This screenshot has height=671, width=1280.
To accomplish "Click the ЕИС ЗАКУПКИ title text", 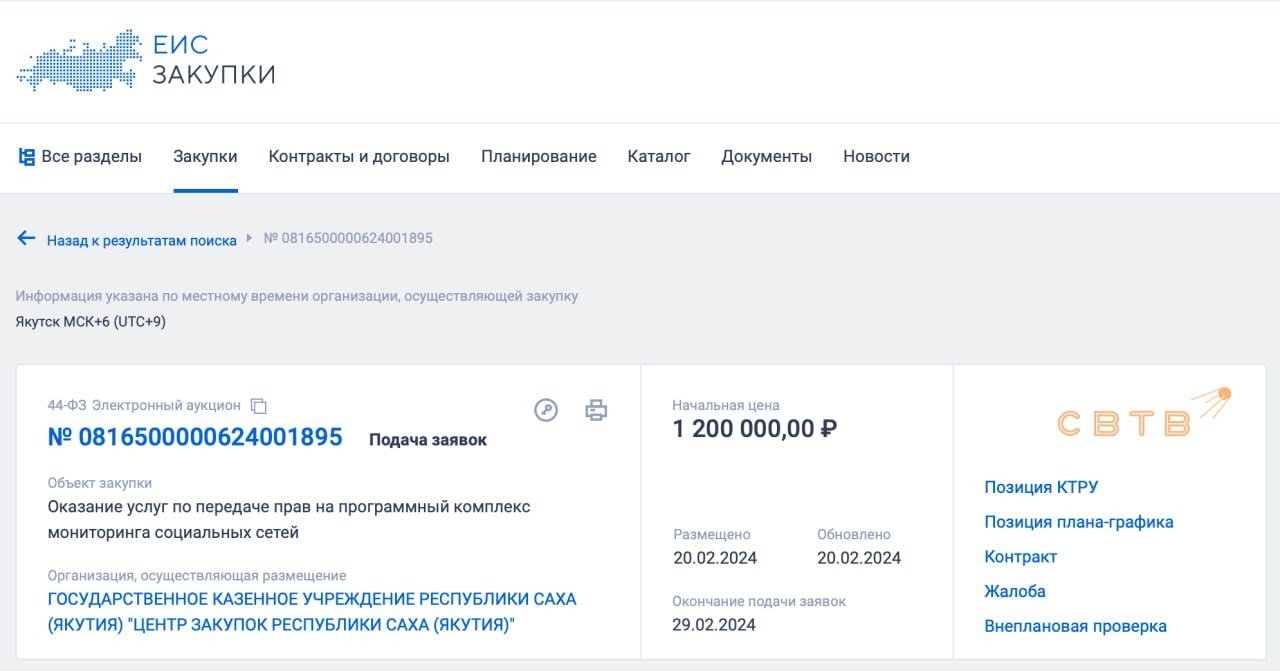I will [x=213, y=60].
